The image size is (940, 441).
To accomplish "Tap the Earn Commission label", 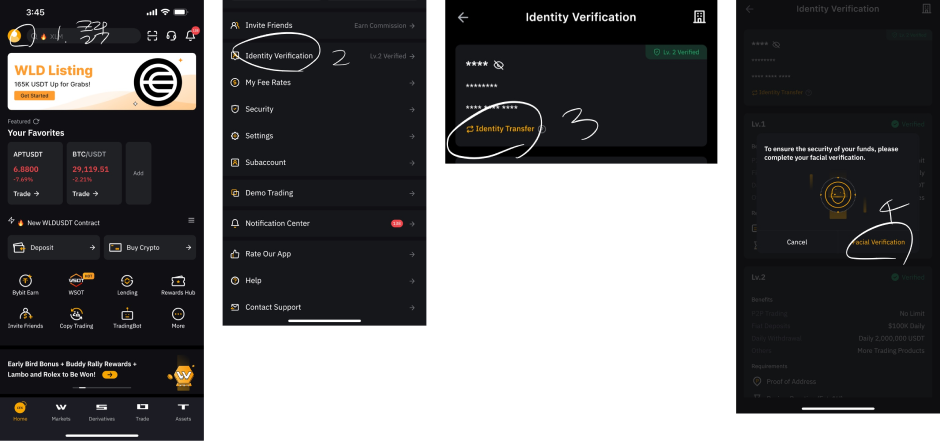I will pos(381,26).
